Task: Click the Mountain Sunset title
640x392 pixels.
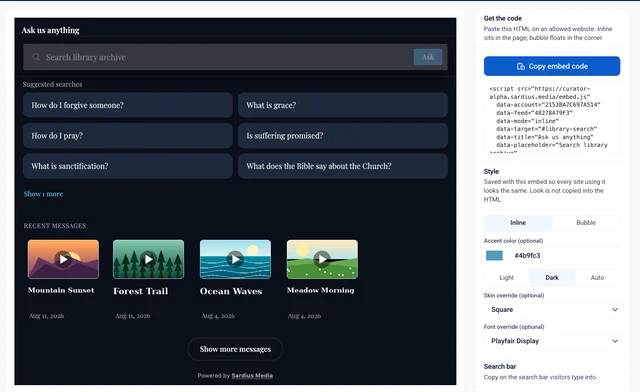Action: (61, 290)
